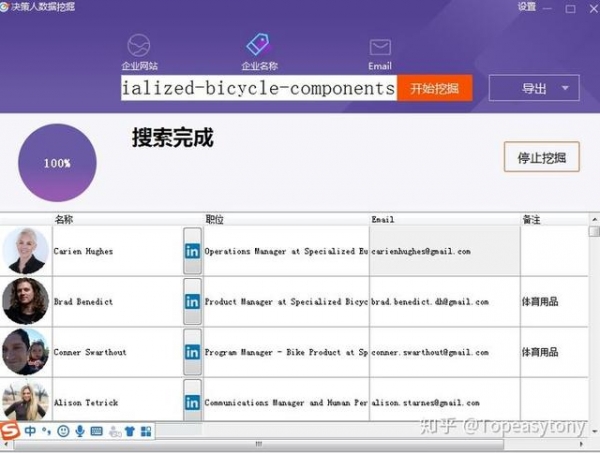This screenshot has width=600, height=453.
Task: Open the Sogou emoji smiley panel
Action: coord(63,431)
